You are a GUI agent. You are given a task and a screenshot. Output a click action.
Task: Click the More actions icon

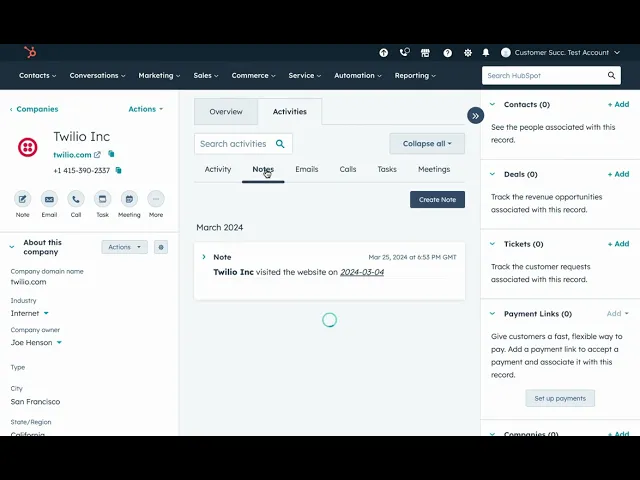pos(156,199)
